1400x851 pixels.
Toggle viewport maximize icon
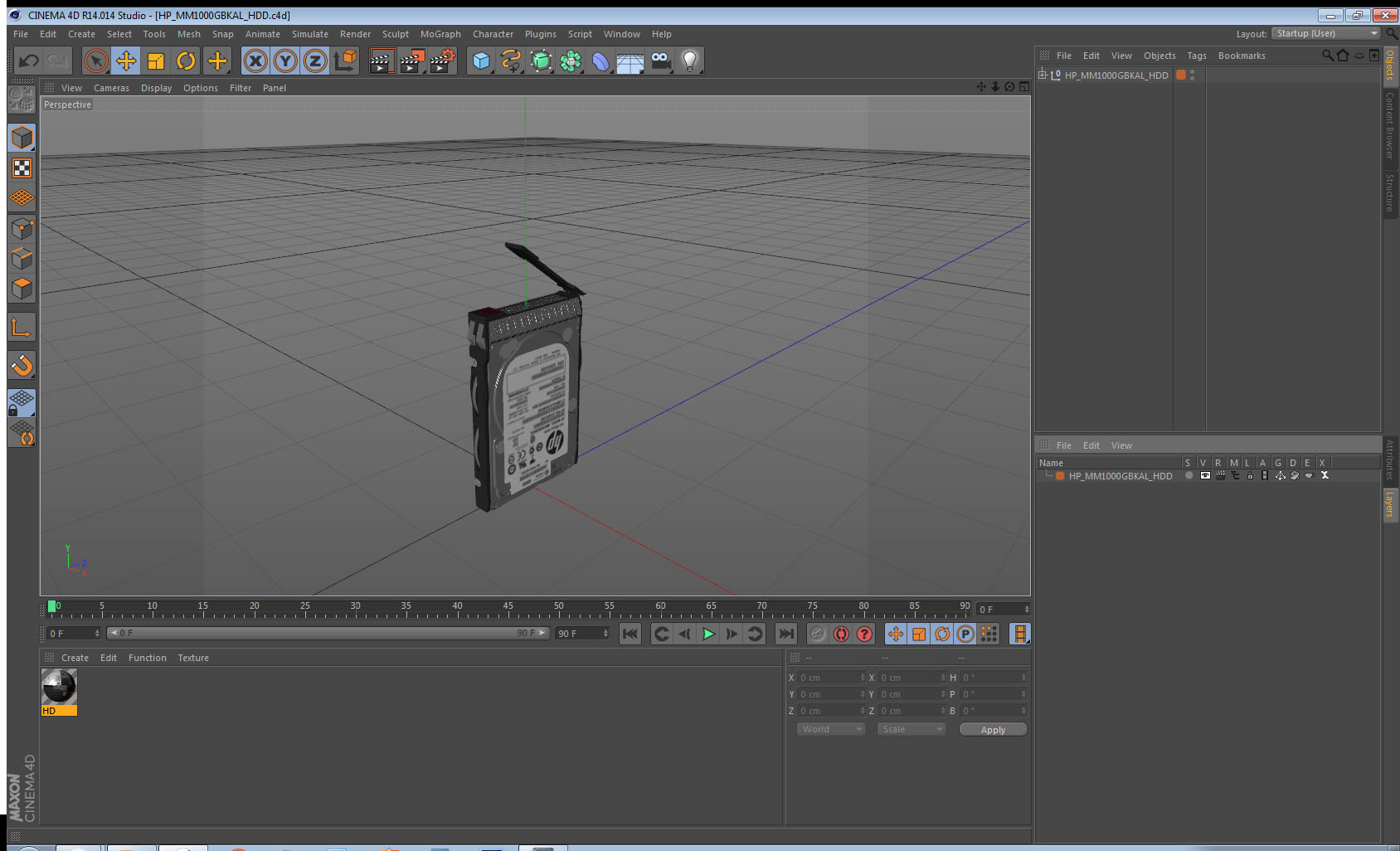pyautogui.click(x=1024, y=87)
